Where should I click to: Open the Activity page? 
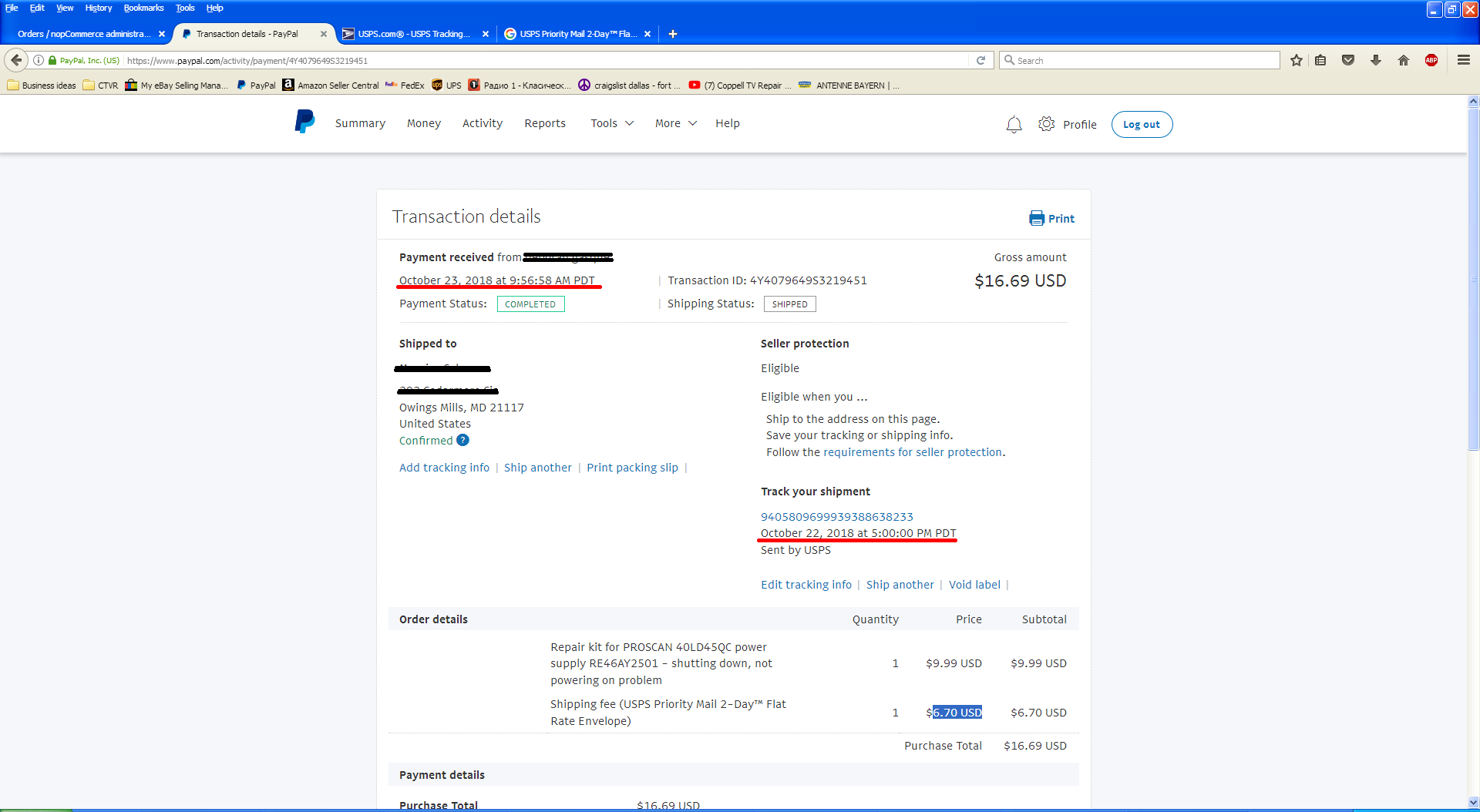tap(483, 123)
